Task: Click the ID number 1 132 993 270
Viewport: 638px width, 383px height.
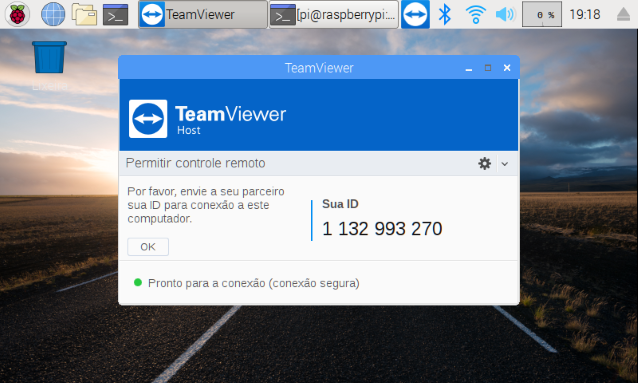Action: click(x=382, y=229)
